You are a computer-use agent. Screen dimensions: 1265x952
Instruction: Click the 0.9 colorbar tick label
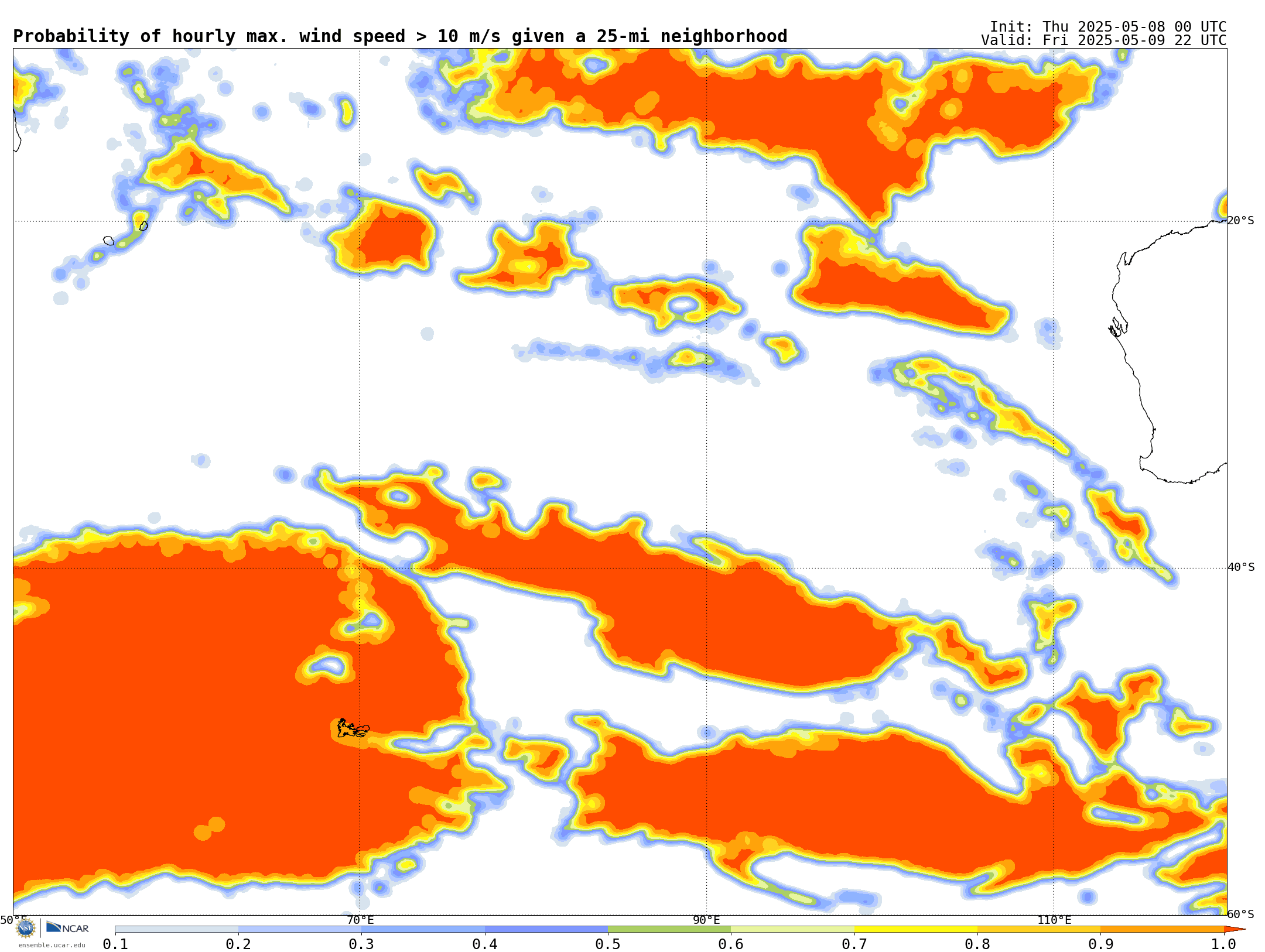click(x=1101, y=944)
